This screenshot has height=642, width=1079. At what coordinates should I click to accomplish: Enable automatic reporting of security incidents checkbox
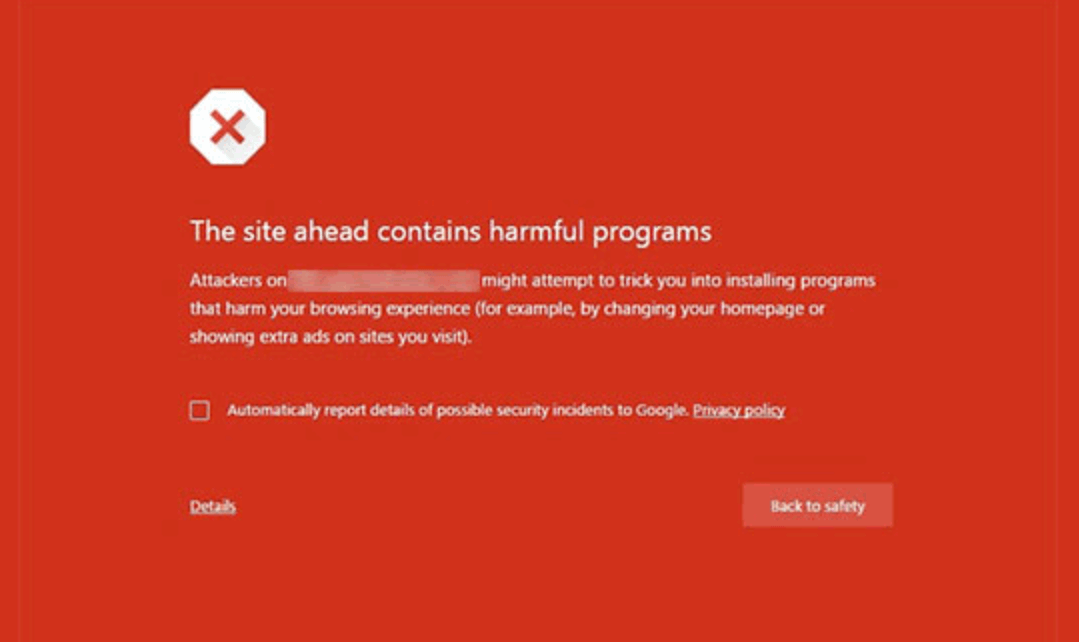tap(200, 410)
